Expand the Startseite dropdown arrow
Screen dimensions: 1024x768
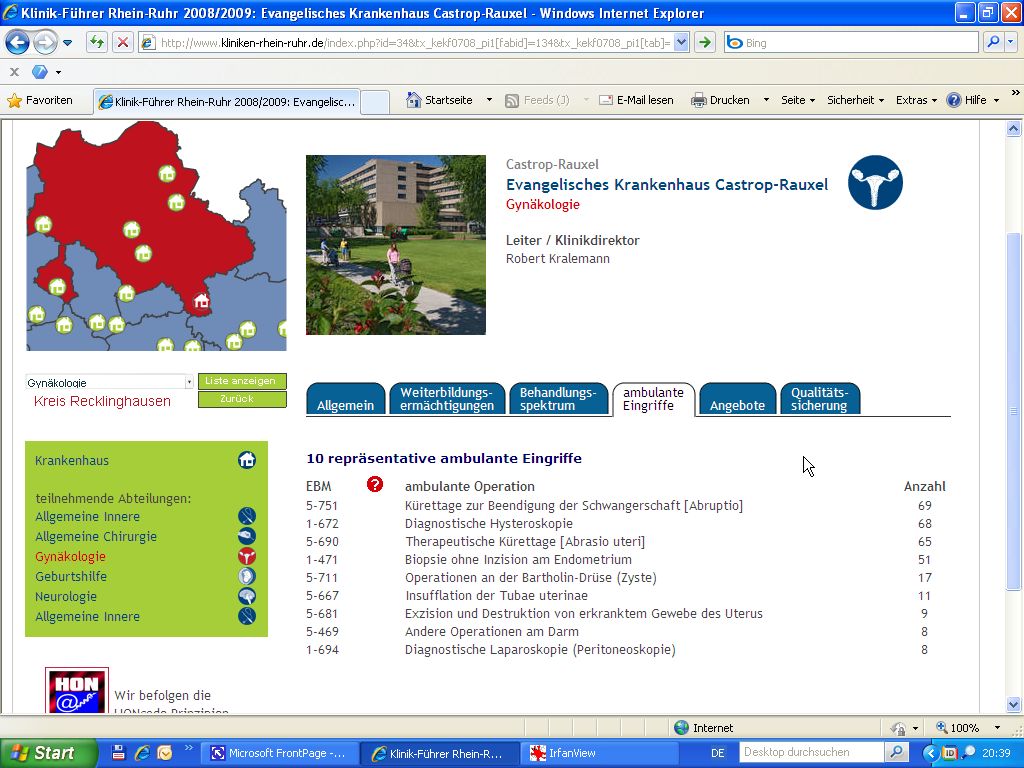pos(489,100)
